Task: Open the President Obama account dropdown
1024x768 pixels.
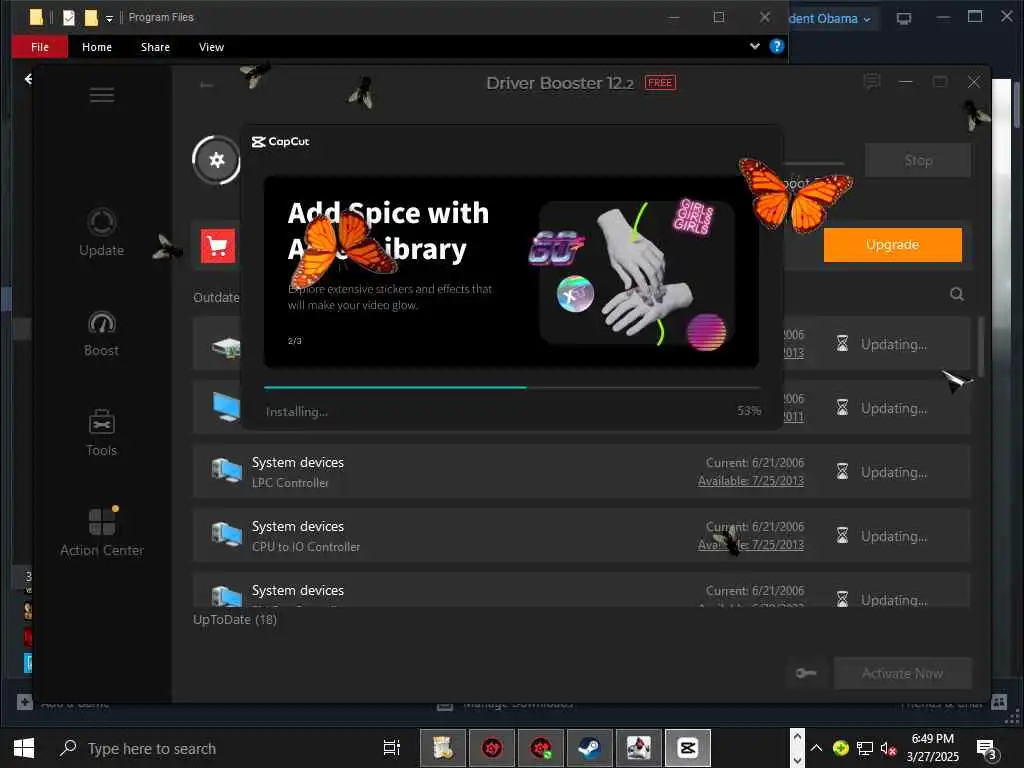Action: 831,19
